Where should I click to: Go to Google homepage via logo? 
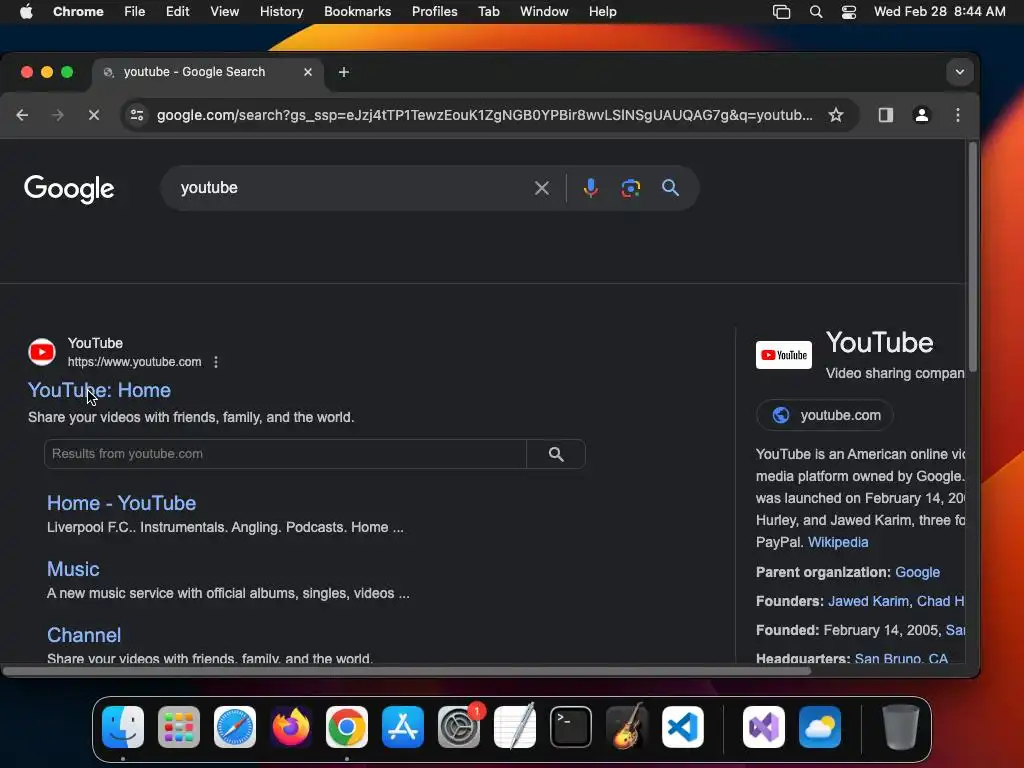[x=69, y=189]
